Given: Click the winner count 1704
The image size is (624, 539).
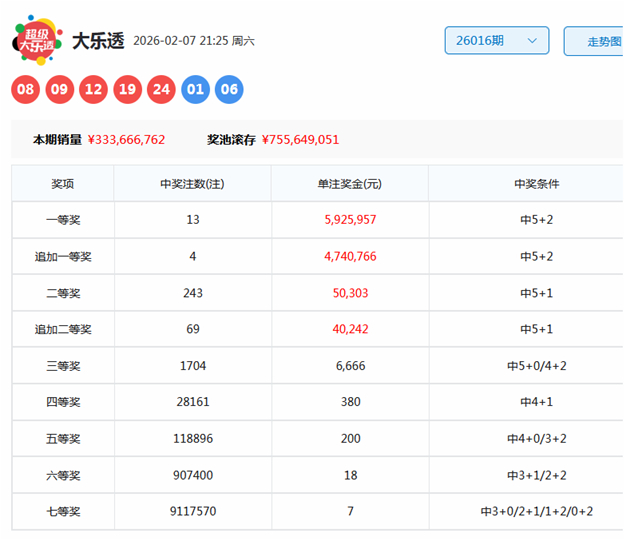Looking at the screenshot, I should 193,366.
